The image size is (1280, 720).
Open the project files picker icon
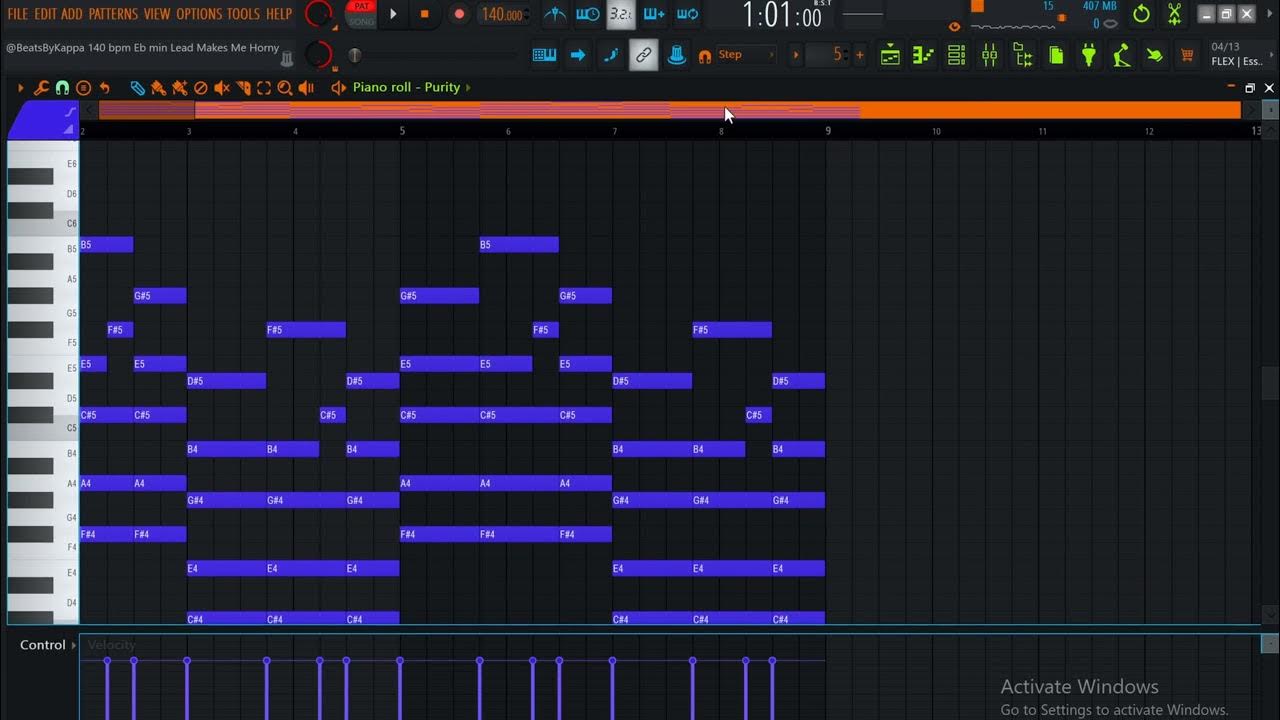pos(1056,55)
